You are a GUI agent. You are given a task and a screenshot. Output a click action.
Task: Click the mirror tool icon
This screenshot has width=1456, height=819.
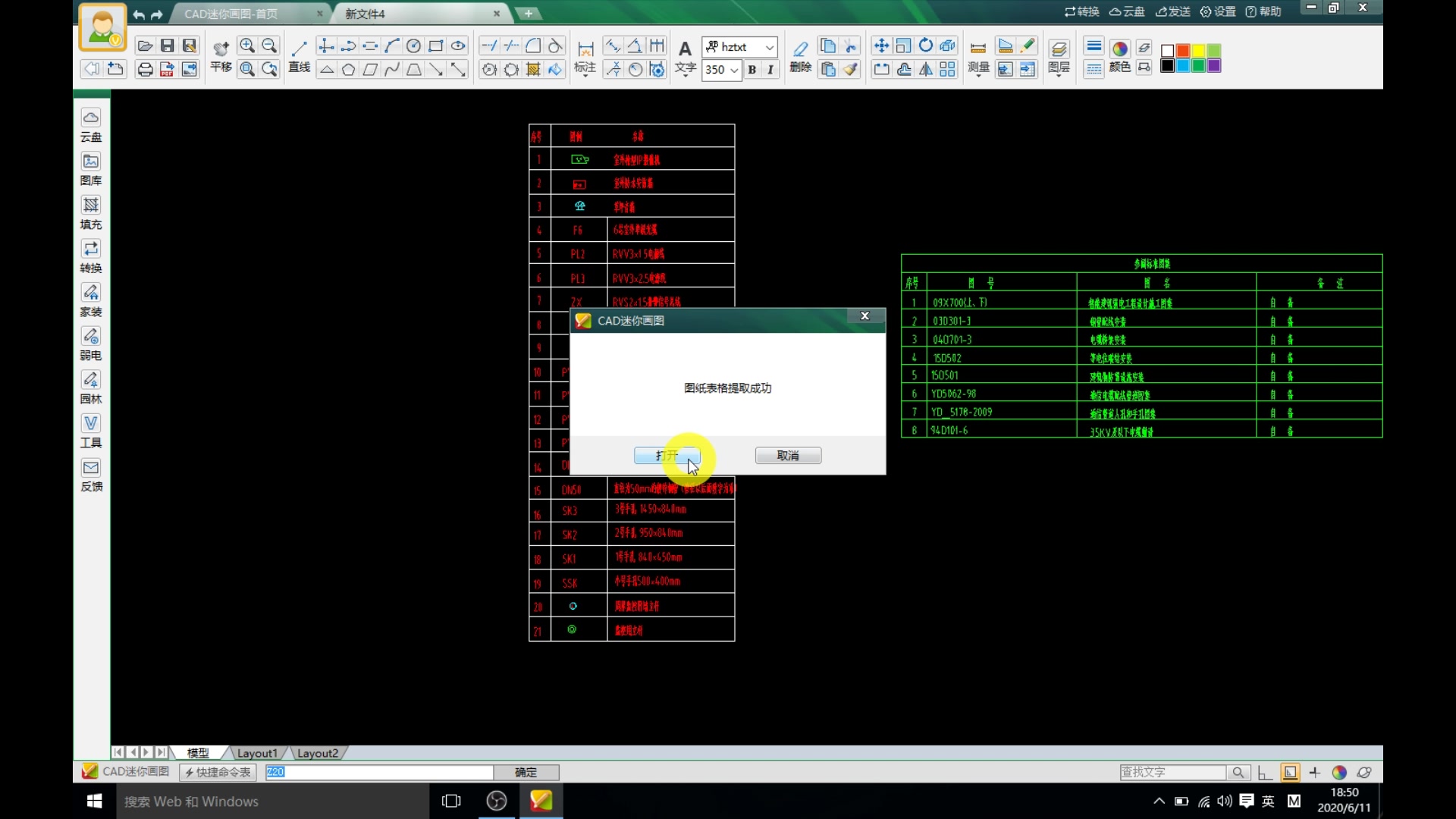coord(926,70)
